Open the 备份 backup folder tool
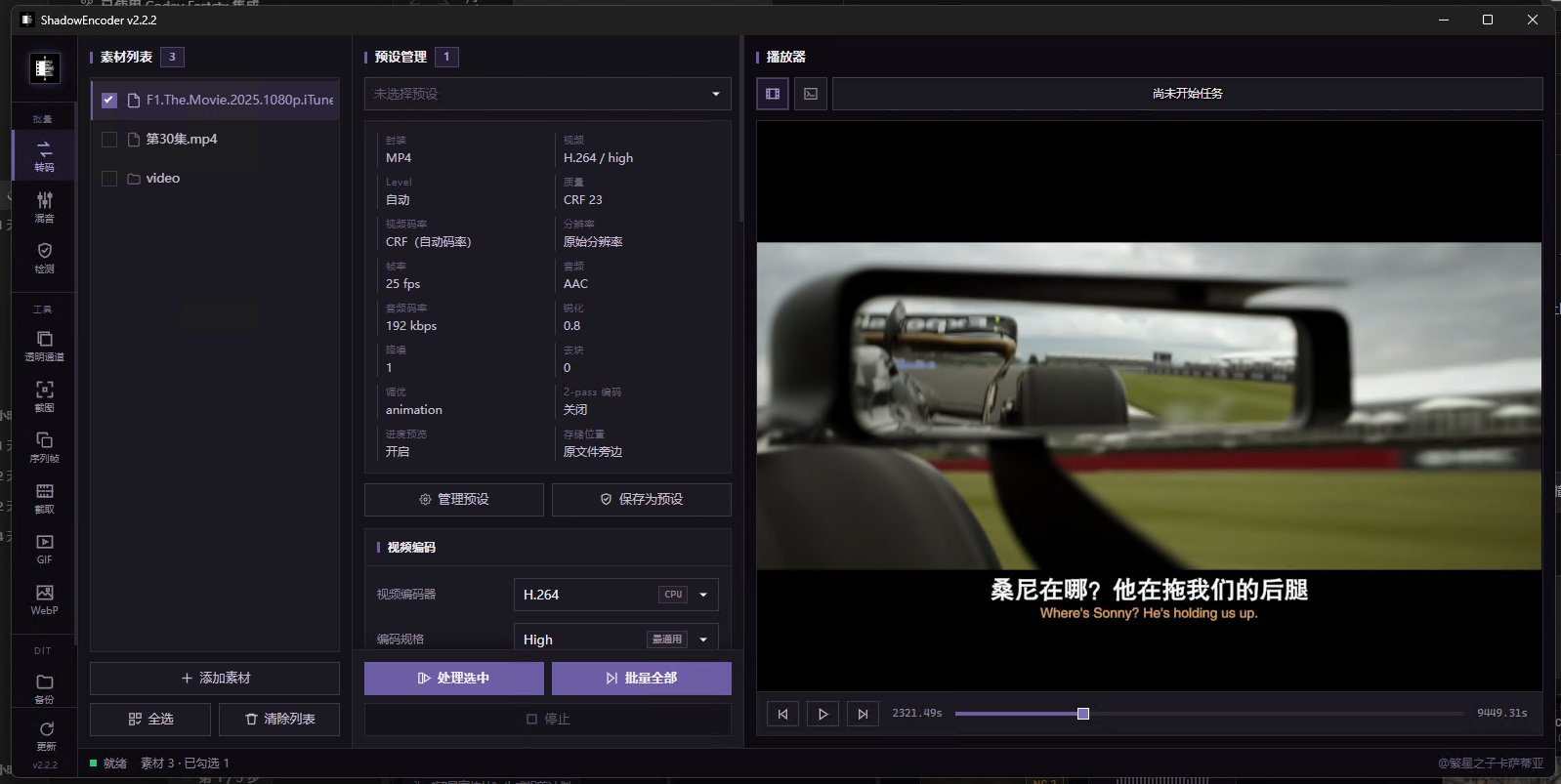This screenshot has height=784, width=1561. coord(44,687)
